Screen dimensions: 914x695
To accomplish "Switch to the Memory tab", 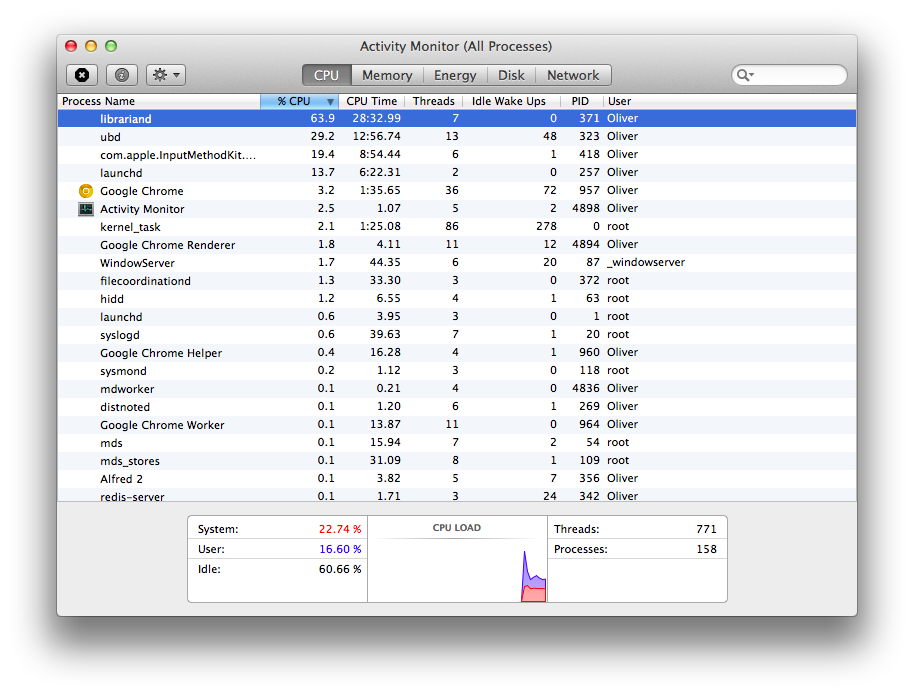I will click(x=387, y=75).
